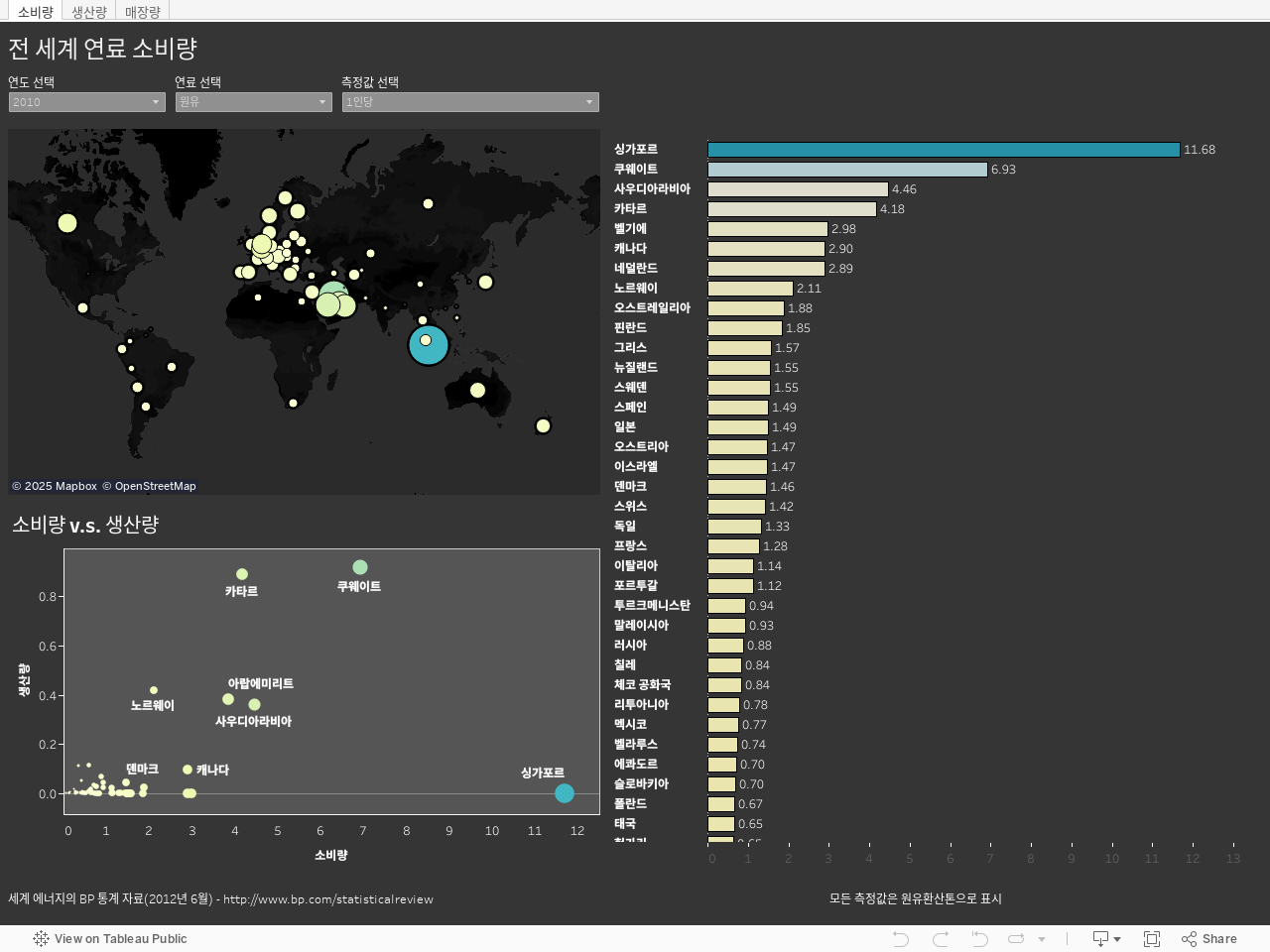The height and width of the screenshot is (952, 1270).
Task: Click the 일본 label in bar list
Action: point(625,427)
